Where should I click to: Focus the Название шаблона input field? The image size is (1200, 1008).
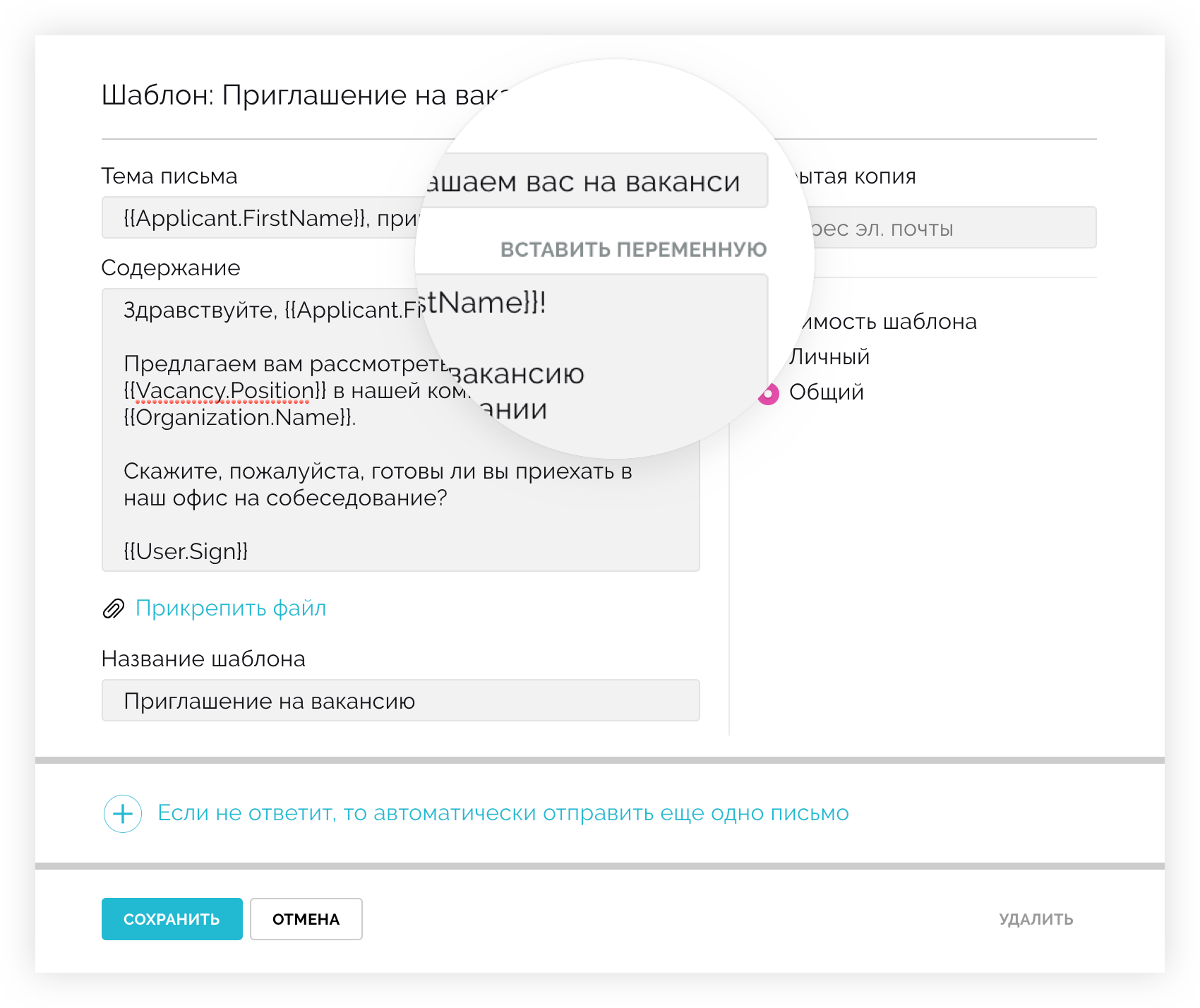click(400, 701)
